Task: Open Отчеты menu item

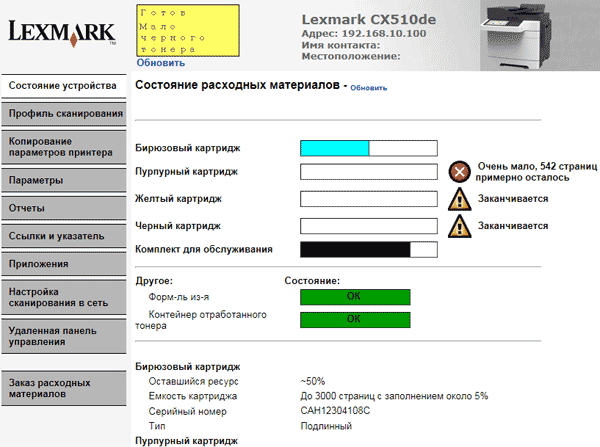Action: (x=64, y=208)
